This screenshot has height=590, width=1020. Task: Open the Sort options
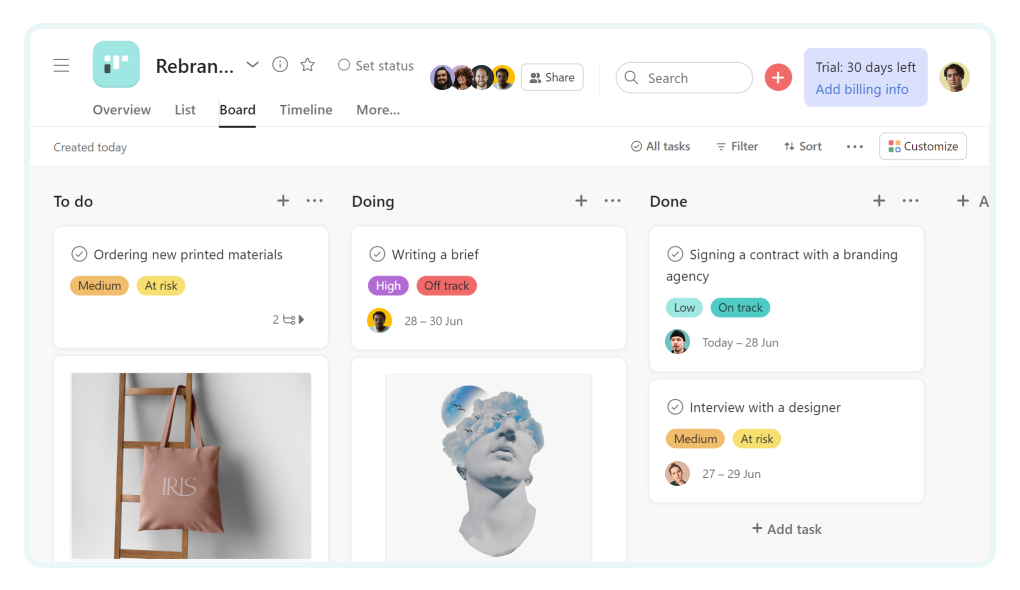tap(803, 146)
